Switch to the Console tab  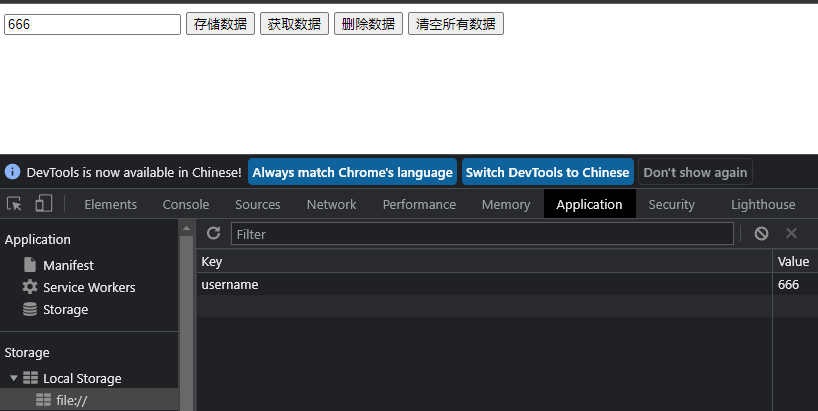pos(186,204)
